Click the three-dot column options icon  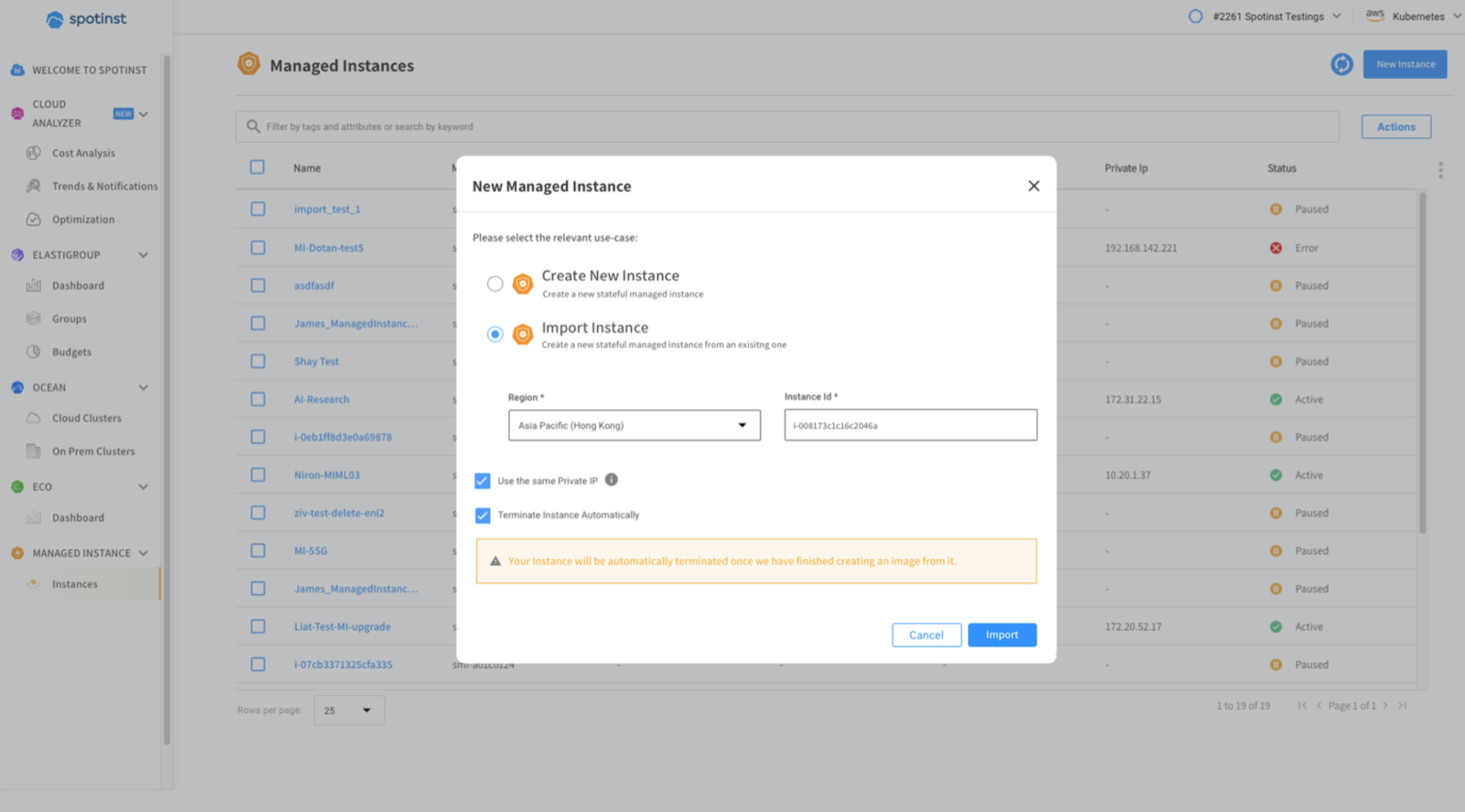1440,170
